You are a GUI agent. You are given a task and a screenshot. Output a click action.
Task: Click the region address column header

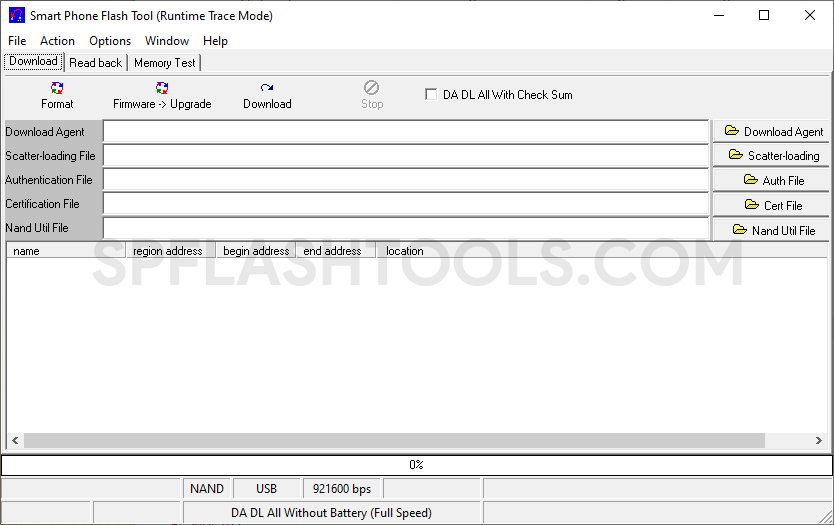click(x=168, y=251)
